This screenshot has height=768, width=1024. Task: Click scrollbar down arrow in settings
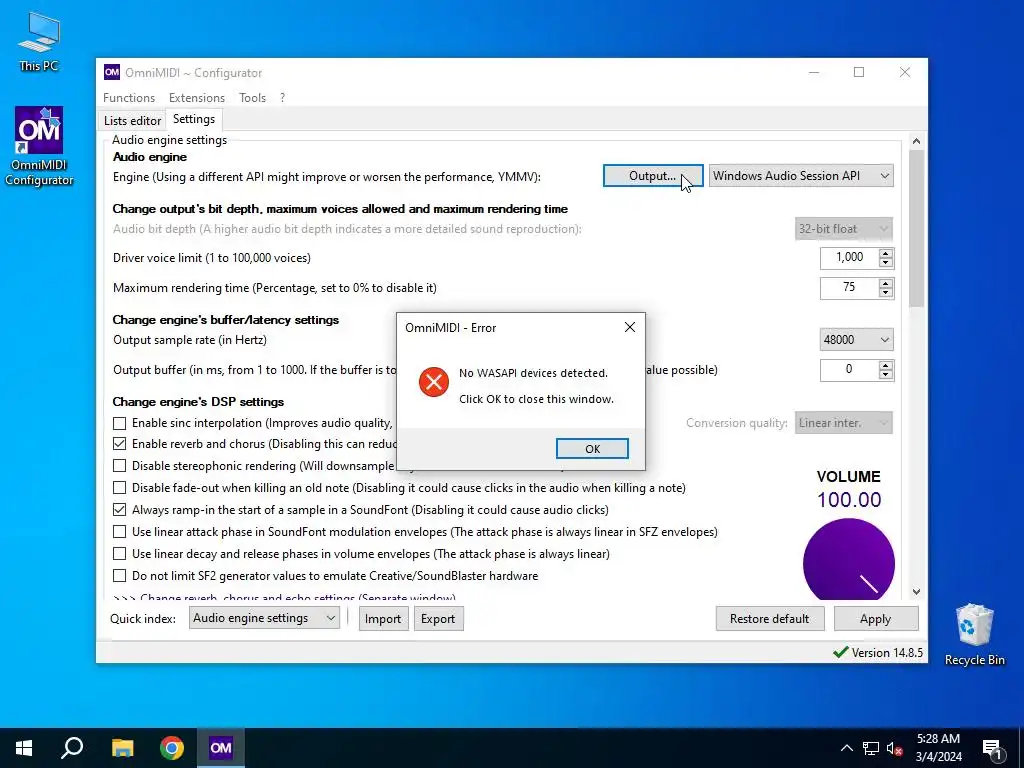point(916,592)
